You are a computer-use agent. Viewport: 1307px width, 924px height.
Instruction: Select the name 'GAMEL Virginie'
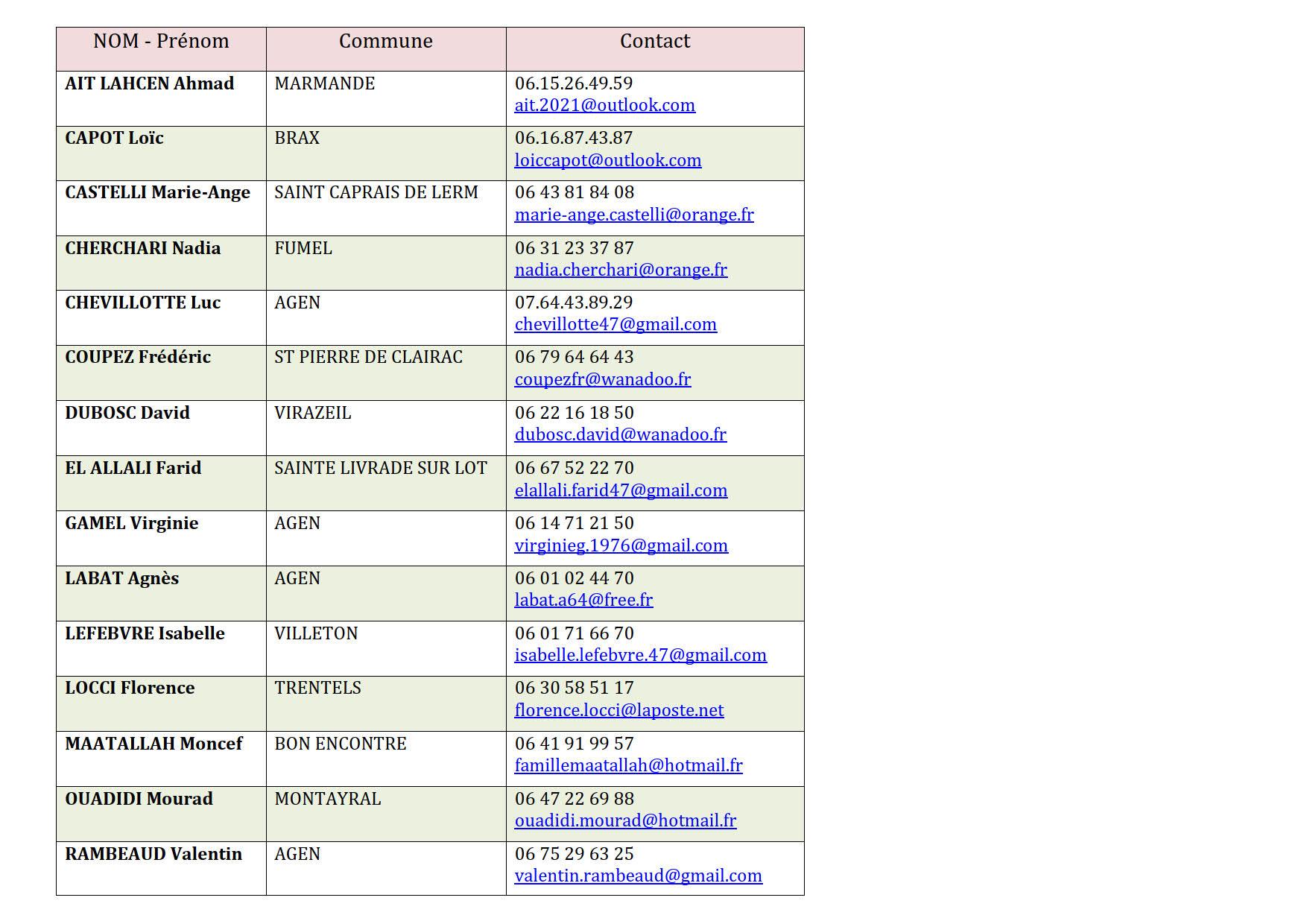coord(131,523)
